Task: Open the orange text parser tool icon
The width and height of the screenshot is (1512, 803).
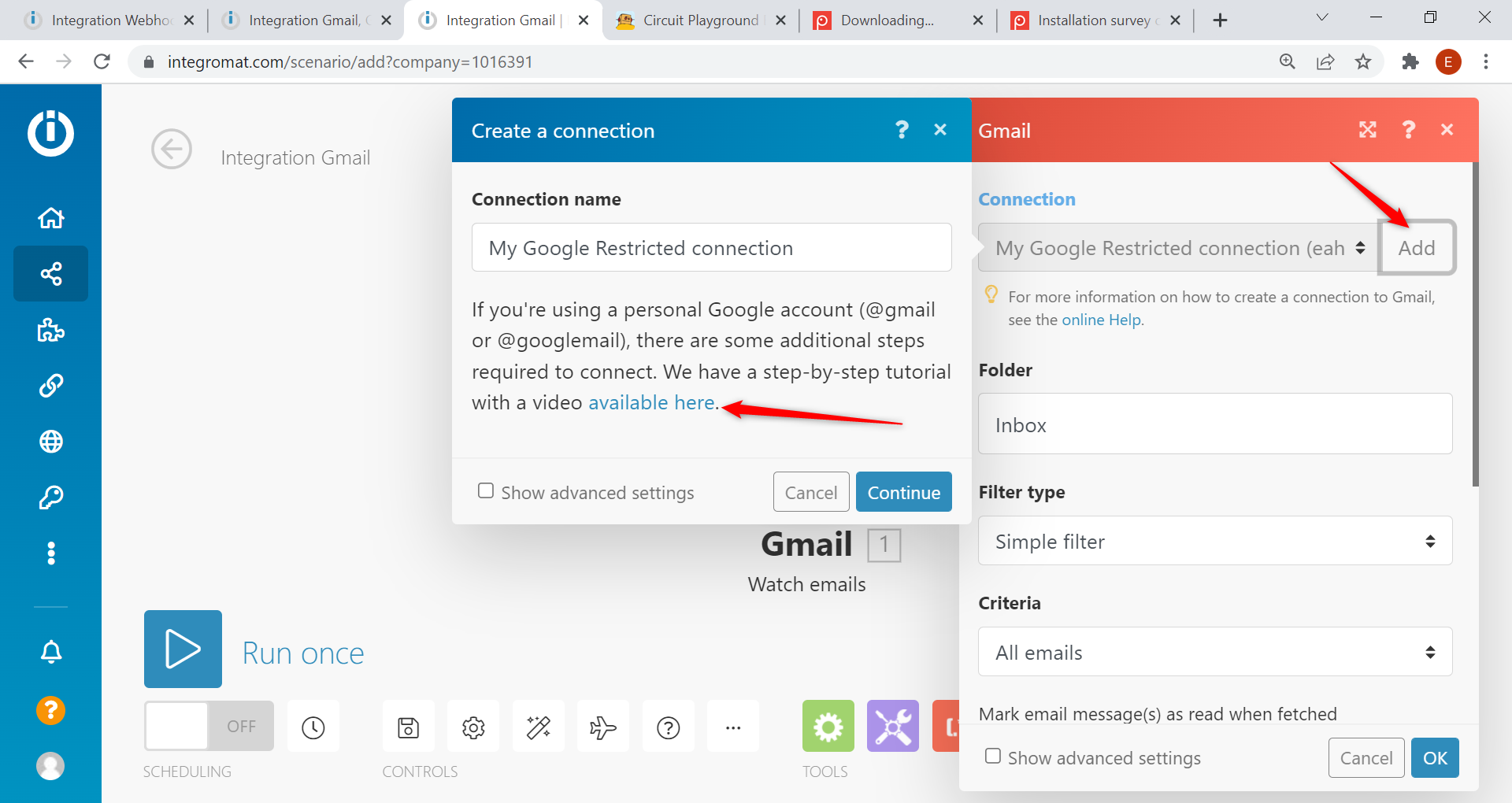Action: click(x=947, y=726)
